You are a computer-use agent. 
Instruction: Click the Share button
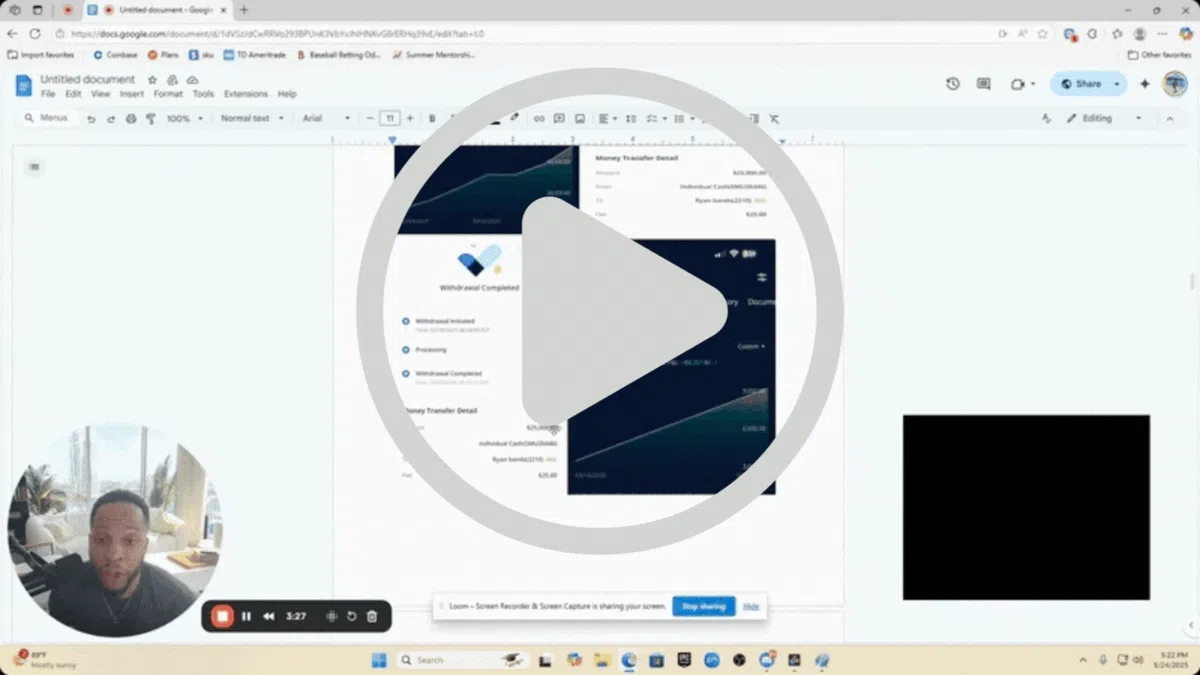click(1088, 84)
